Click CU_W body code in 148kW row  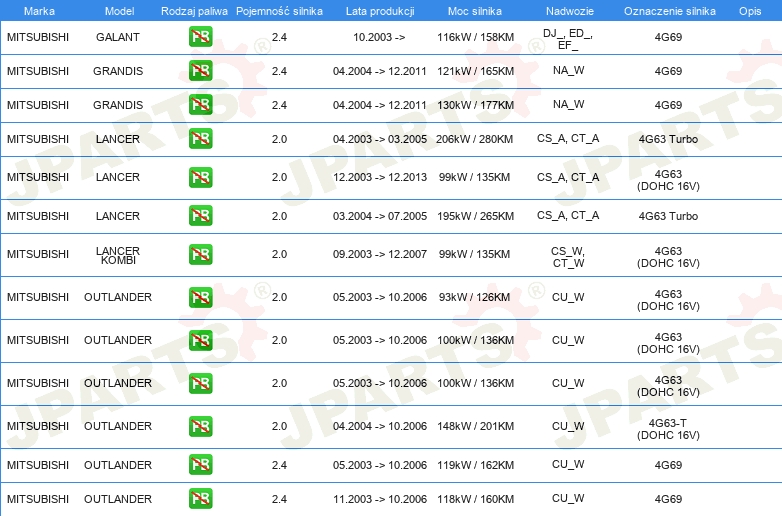tap(568, 426)
